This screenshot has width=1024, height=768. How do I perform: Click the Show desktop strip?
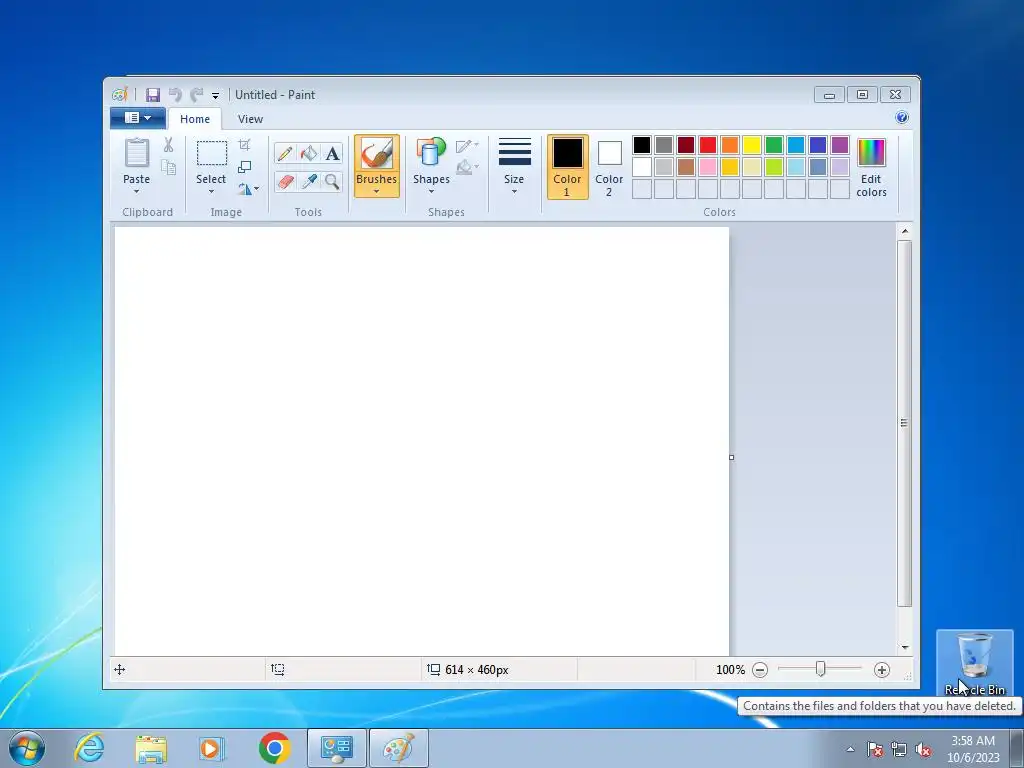click(x=1017, y=748)
